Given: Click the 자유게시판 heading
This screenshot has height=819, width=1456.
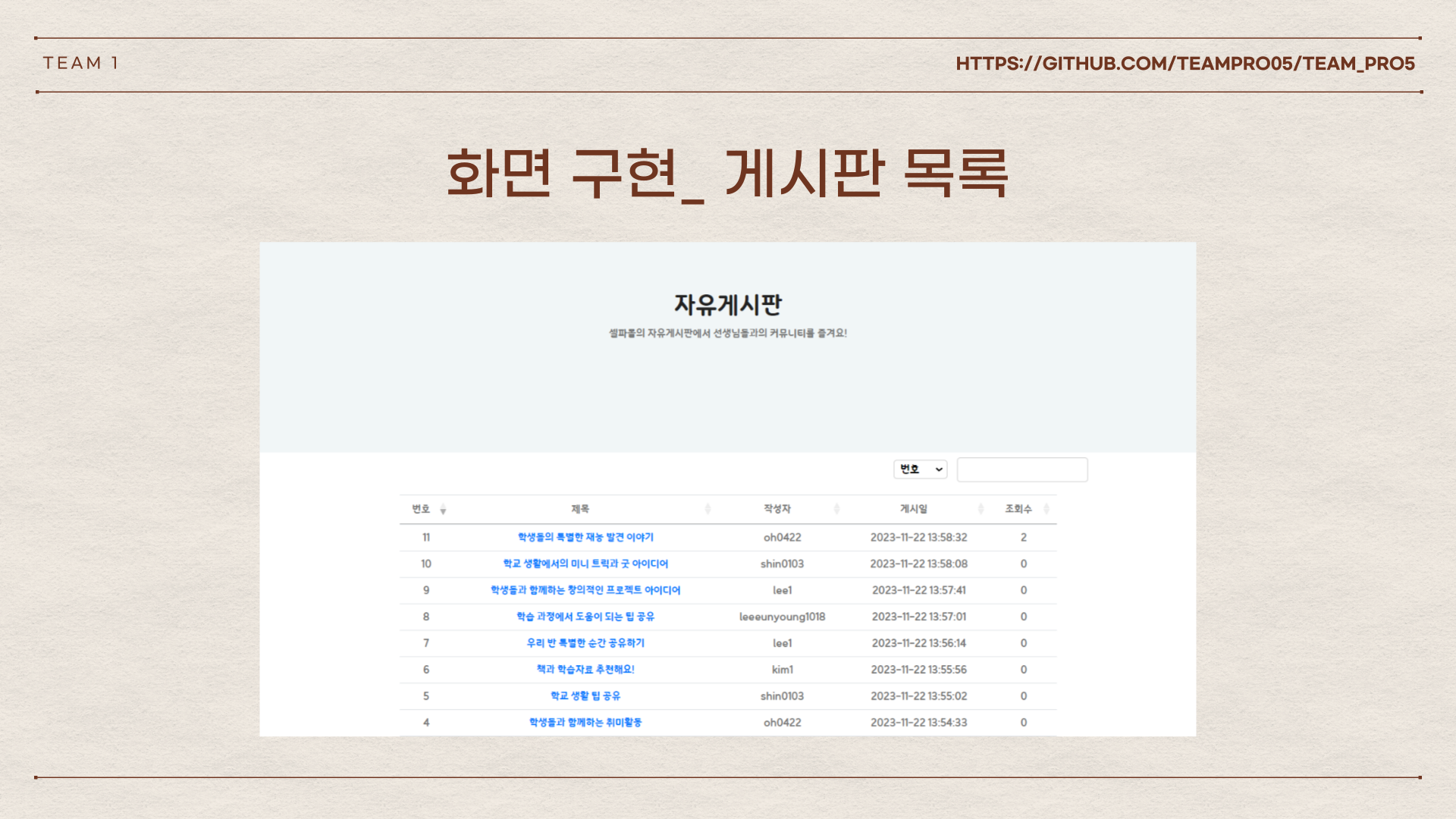Looking at the screenshot, I should pyautogui.click(x=727, y=305).
